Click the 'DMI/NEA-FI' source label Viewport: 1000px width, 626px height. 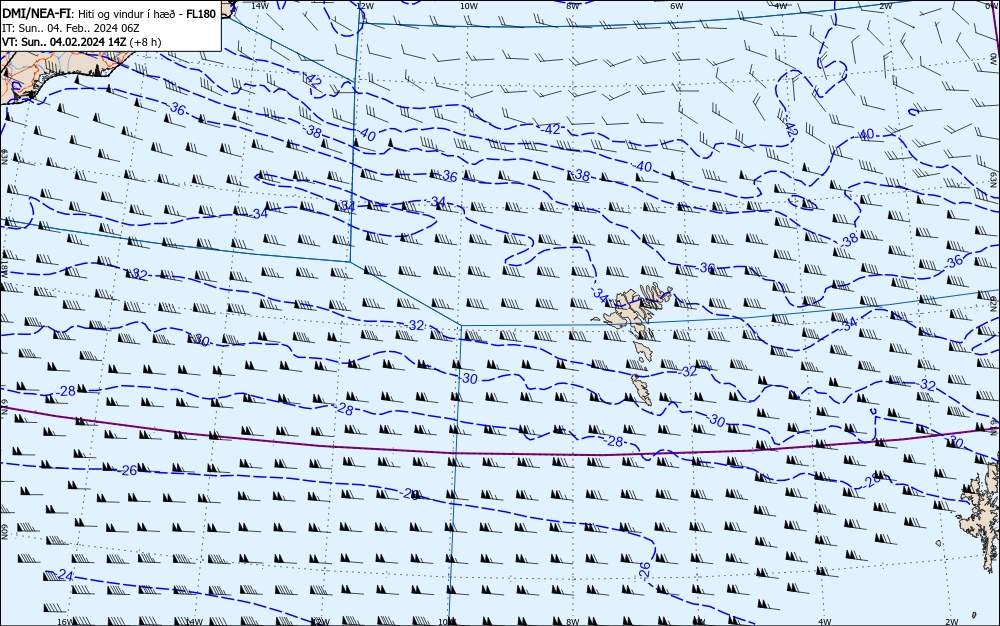(36, 15)
